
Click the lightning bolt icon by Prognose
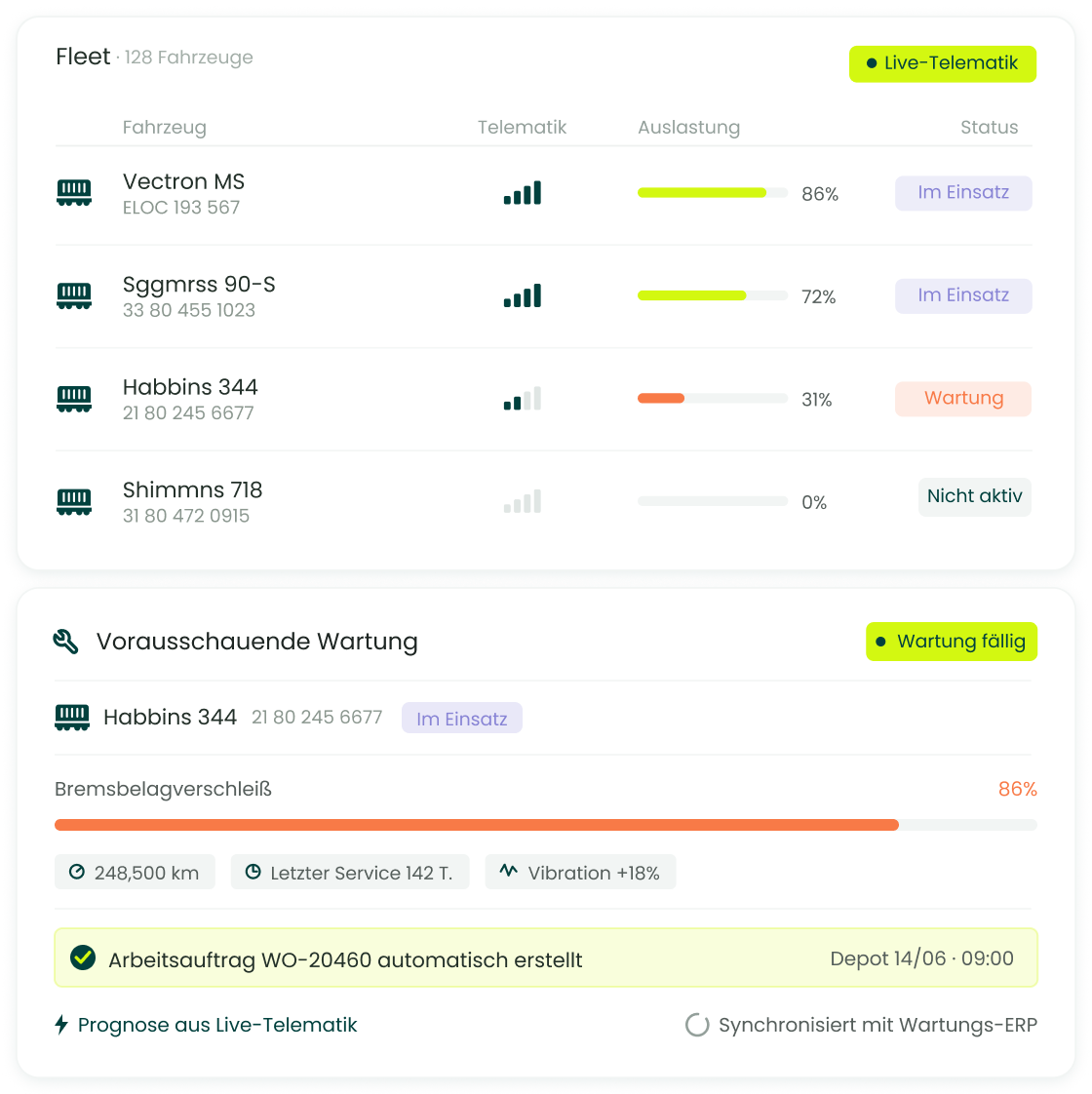click(x=61, y=1024)
